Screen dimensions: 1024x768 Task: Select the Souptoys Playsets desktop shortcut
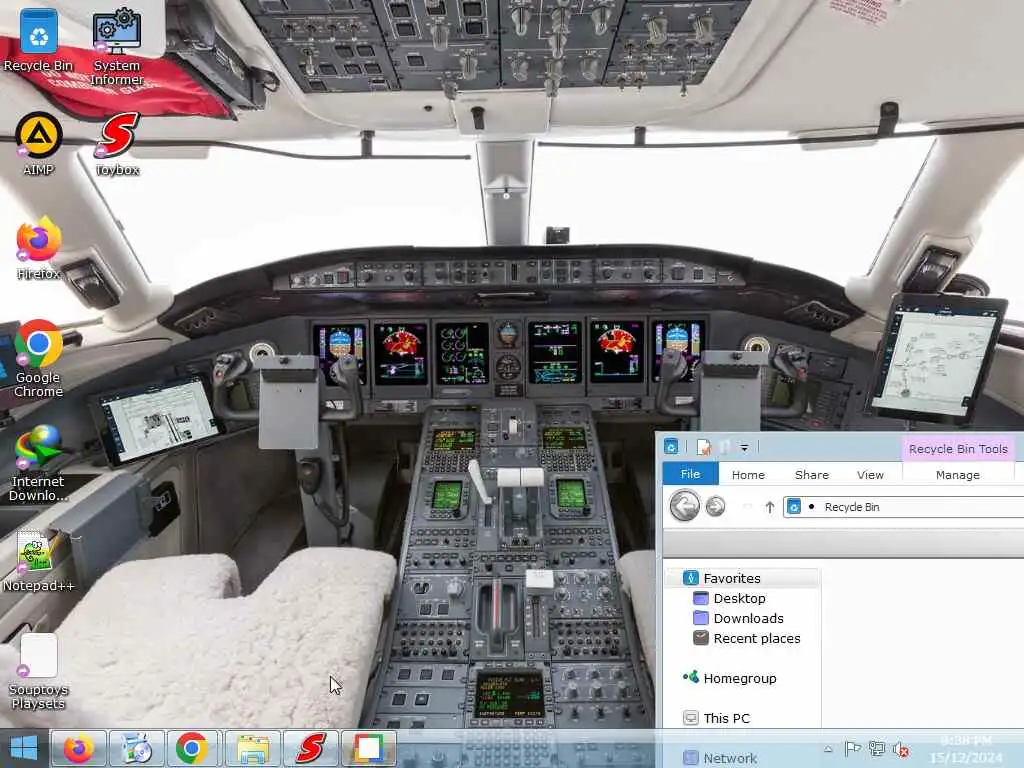click(39, 671)
